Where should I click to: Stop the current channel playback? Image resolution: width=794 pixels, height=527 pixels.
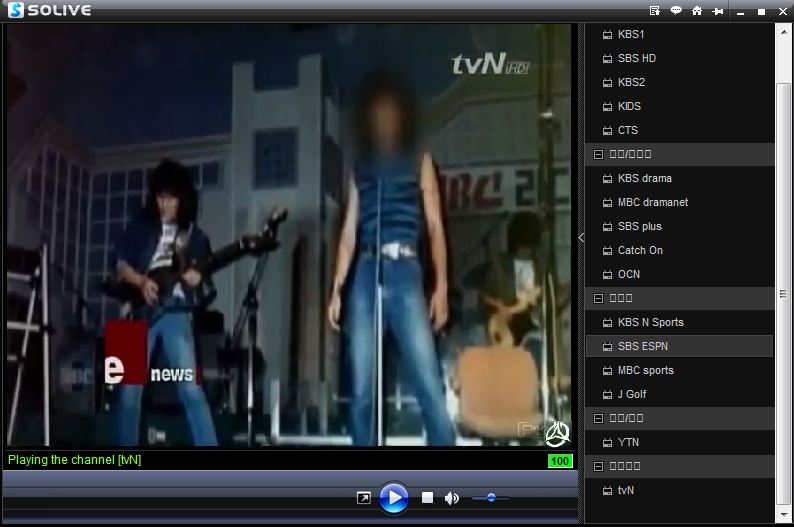click(x=427, y=498)
